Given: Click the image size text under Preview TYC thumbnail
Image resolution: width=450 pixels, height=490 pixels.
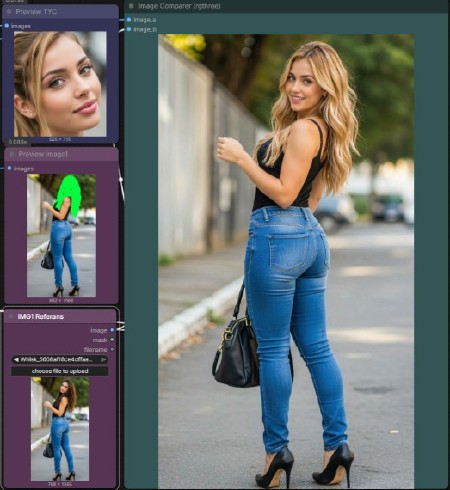Looking at the screenshot, I should coord(60,139).
